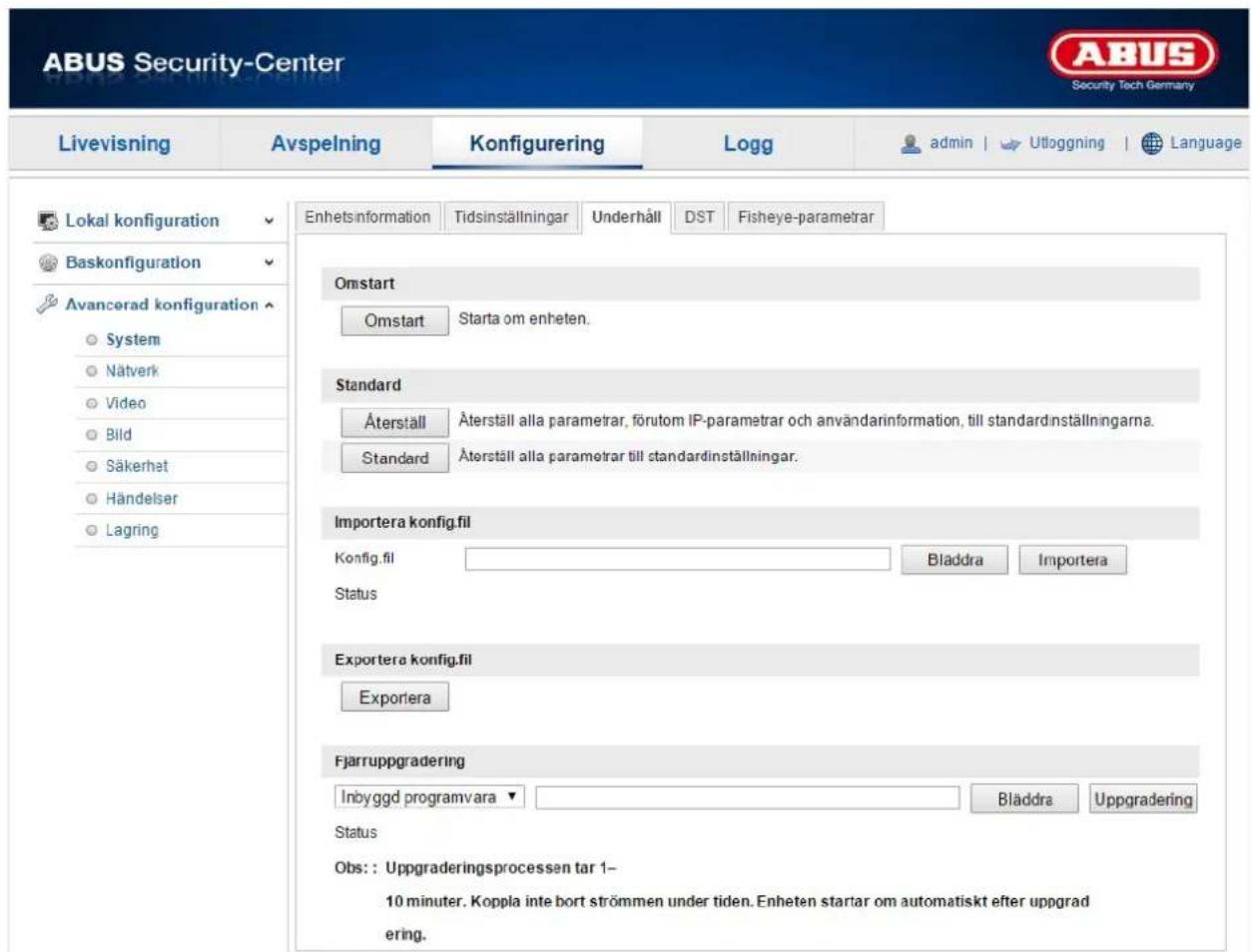
Task: Click the Utloggning link
Action: click(x=1066, y=143)
